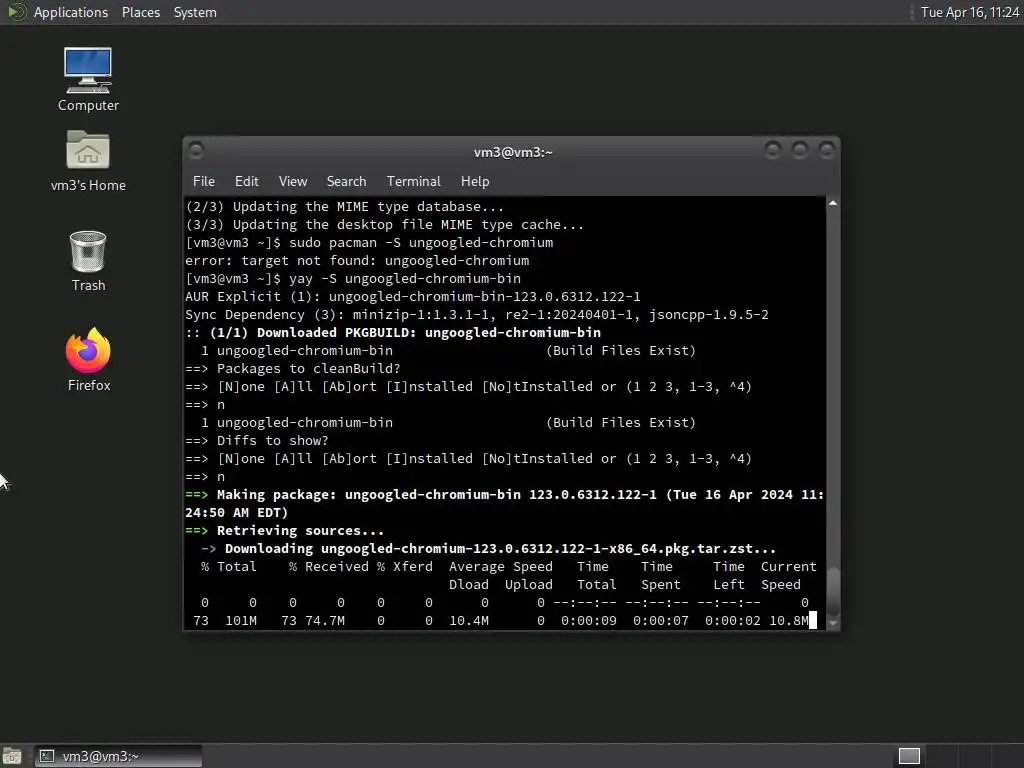Click the '10.8M' current speed value

click(789, 621)
